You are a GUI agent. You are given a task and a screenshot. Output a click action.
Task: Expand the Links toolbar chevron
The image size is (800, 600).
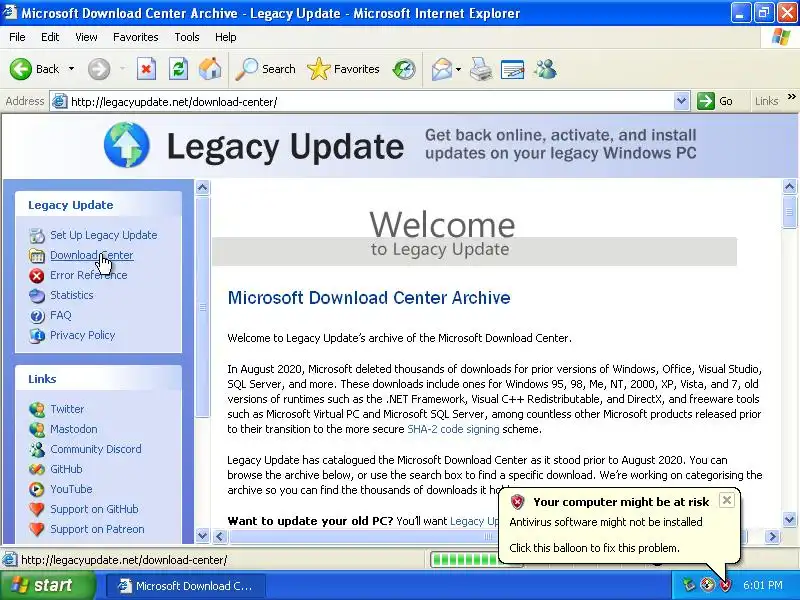[x=791, y=97]
